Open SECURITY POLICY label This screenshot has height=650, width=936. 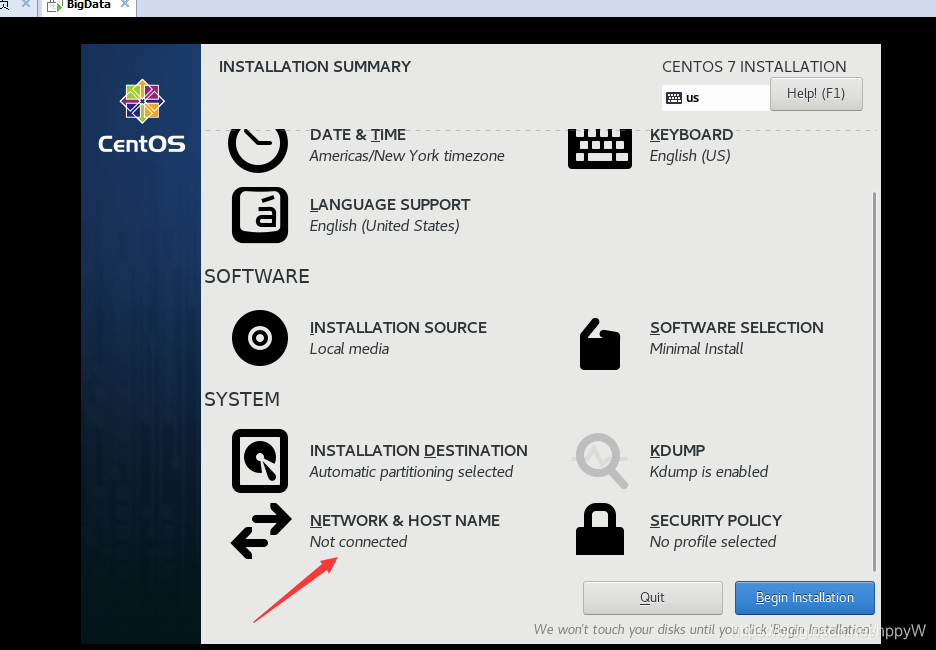716,520
